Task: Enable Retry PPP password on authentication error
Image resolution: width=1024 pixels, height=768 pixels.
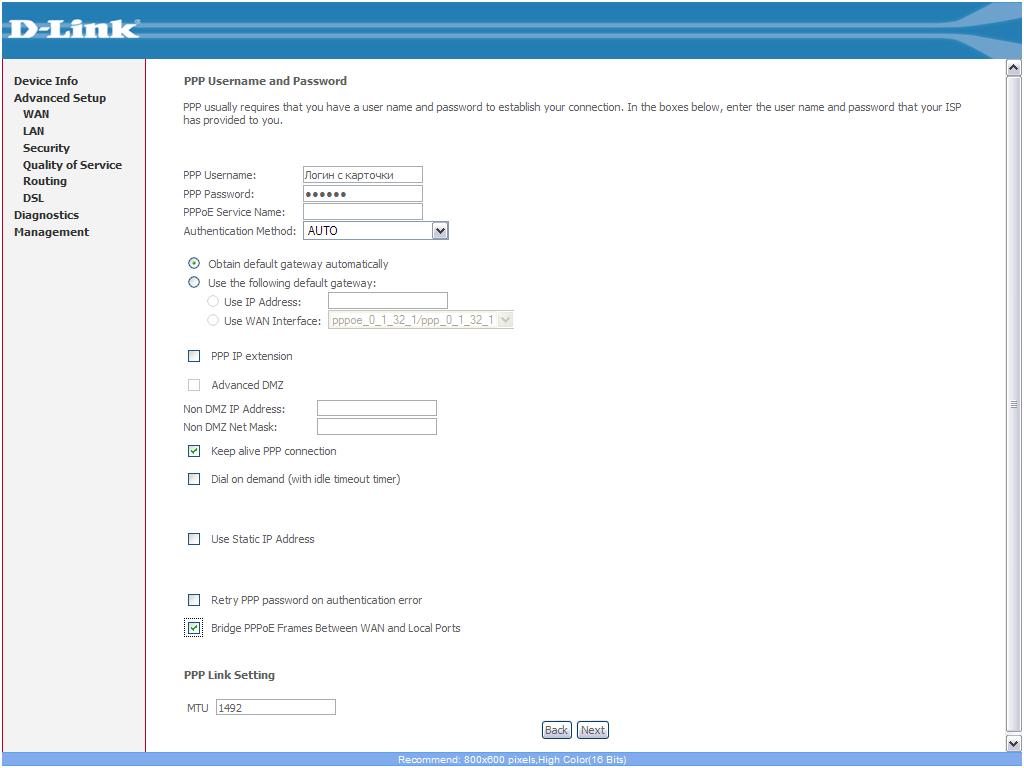Action: [x=194, y=600]
